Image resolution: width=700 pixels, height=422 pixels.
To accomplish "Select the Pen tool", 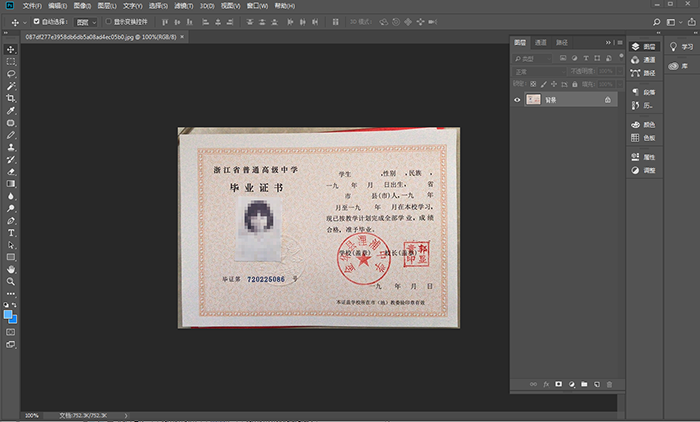I will coord(11,221).
